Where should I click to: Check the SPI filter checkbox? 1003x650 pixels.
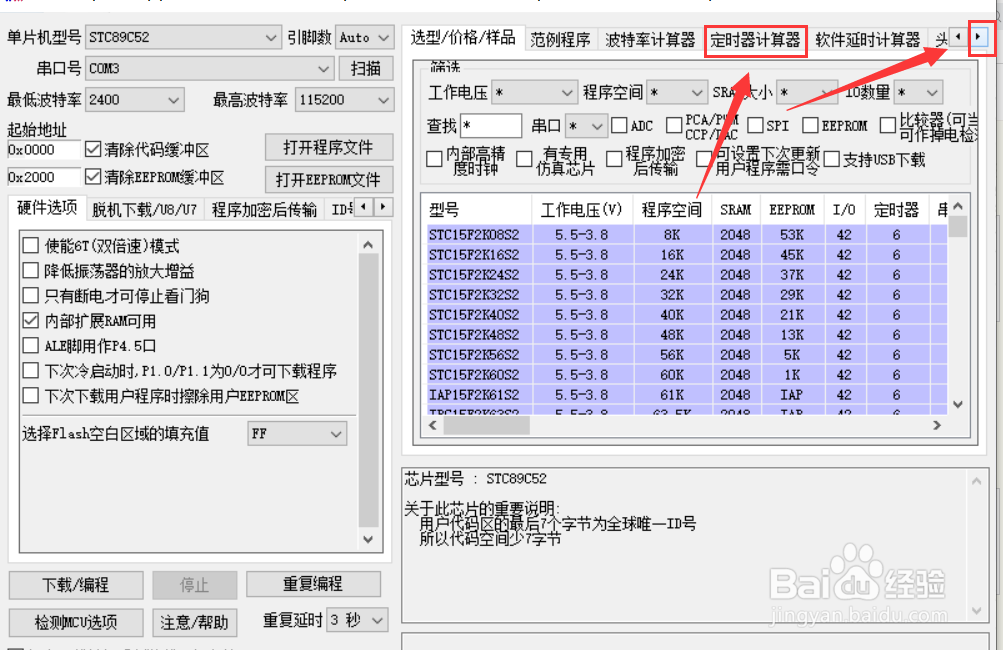[x=755, y=125]
